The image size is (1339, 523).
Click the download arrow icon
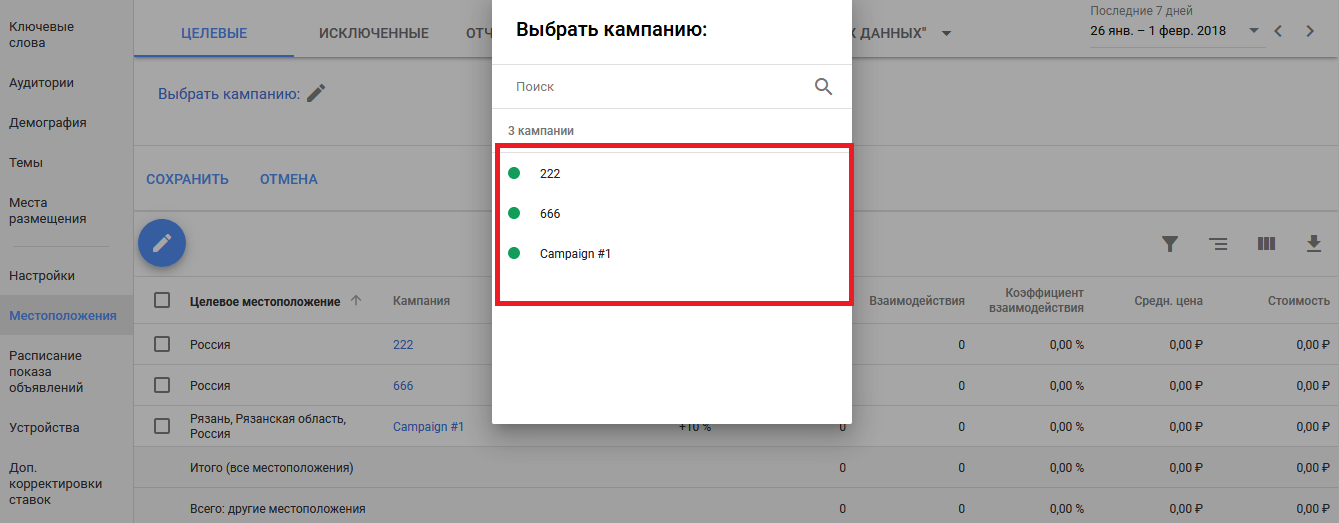pyautogui.click(x=1314, y=244)
